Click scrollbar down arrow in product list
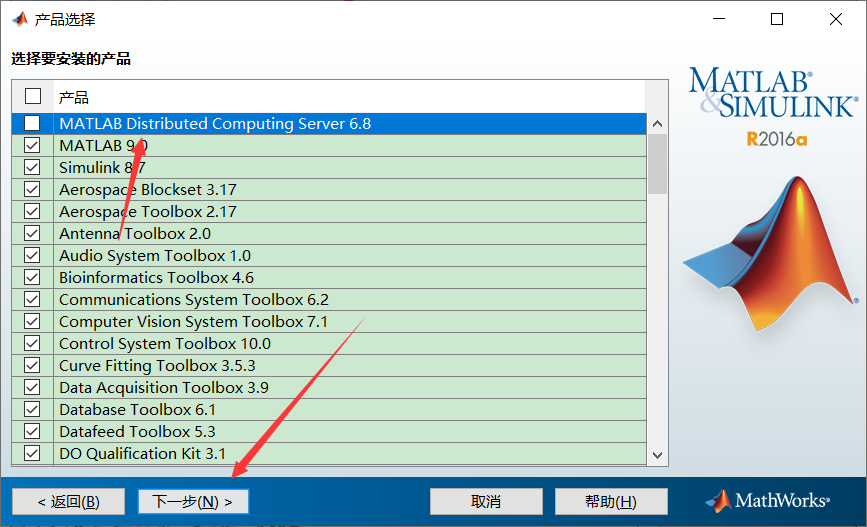This screenshot has height=527, width=867. (x=657, y=455)
